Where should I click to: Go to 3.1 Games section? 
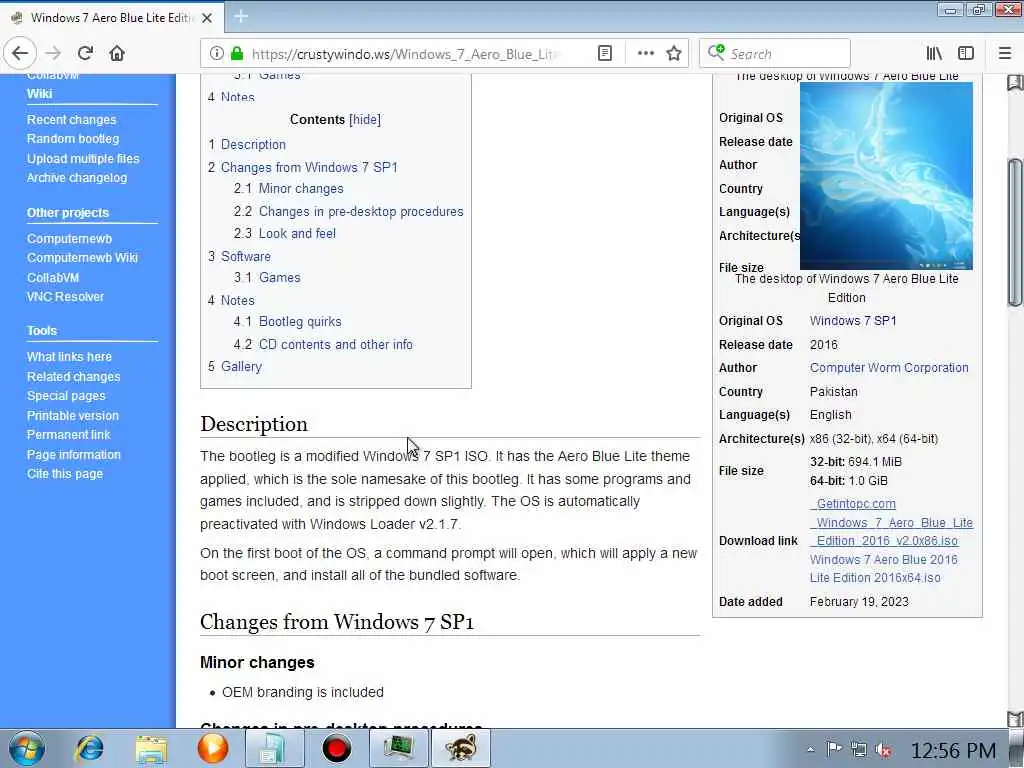267,278
